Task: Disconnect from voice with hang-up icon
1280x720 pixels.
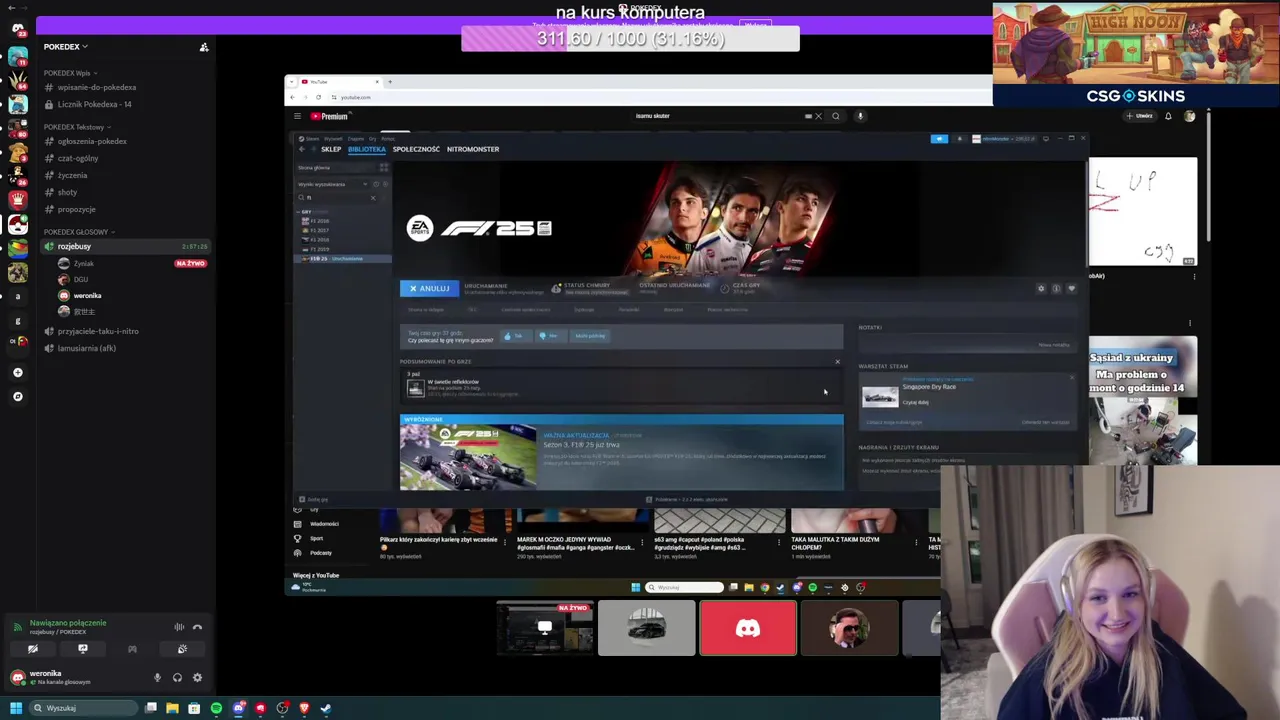Action: [x=197, y=627]
